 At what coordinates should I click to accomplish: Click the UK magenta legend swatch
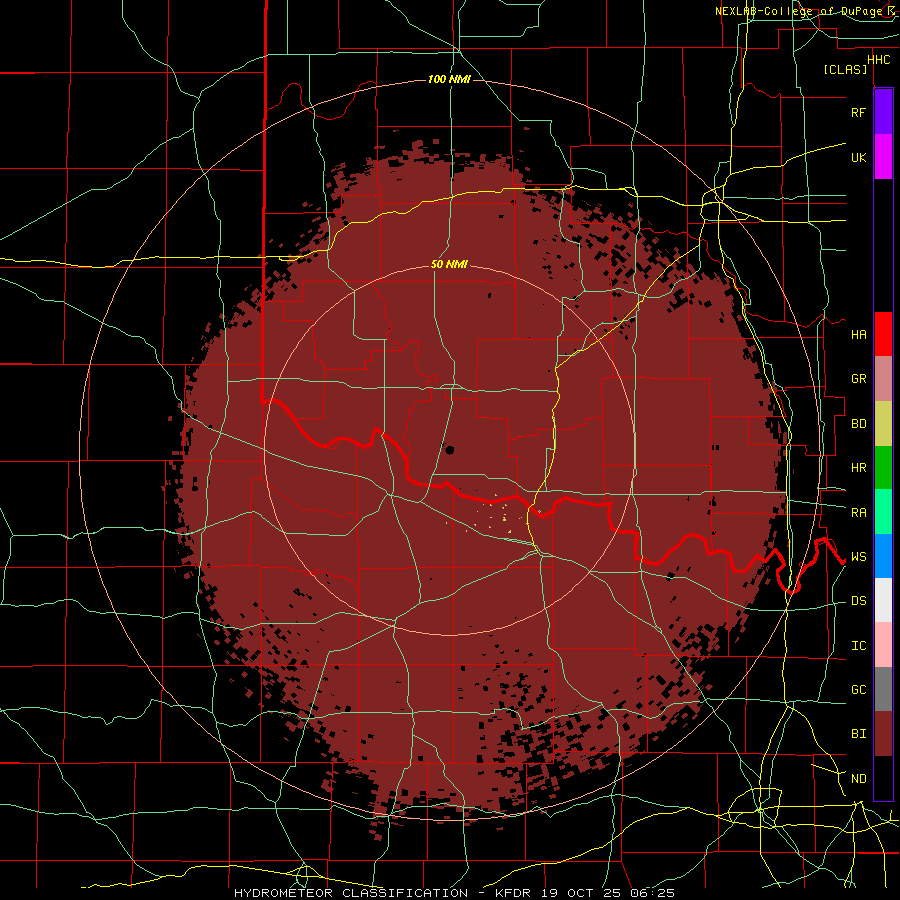[x=883, y=157]
